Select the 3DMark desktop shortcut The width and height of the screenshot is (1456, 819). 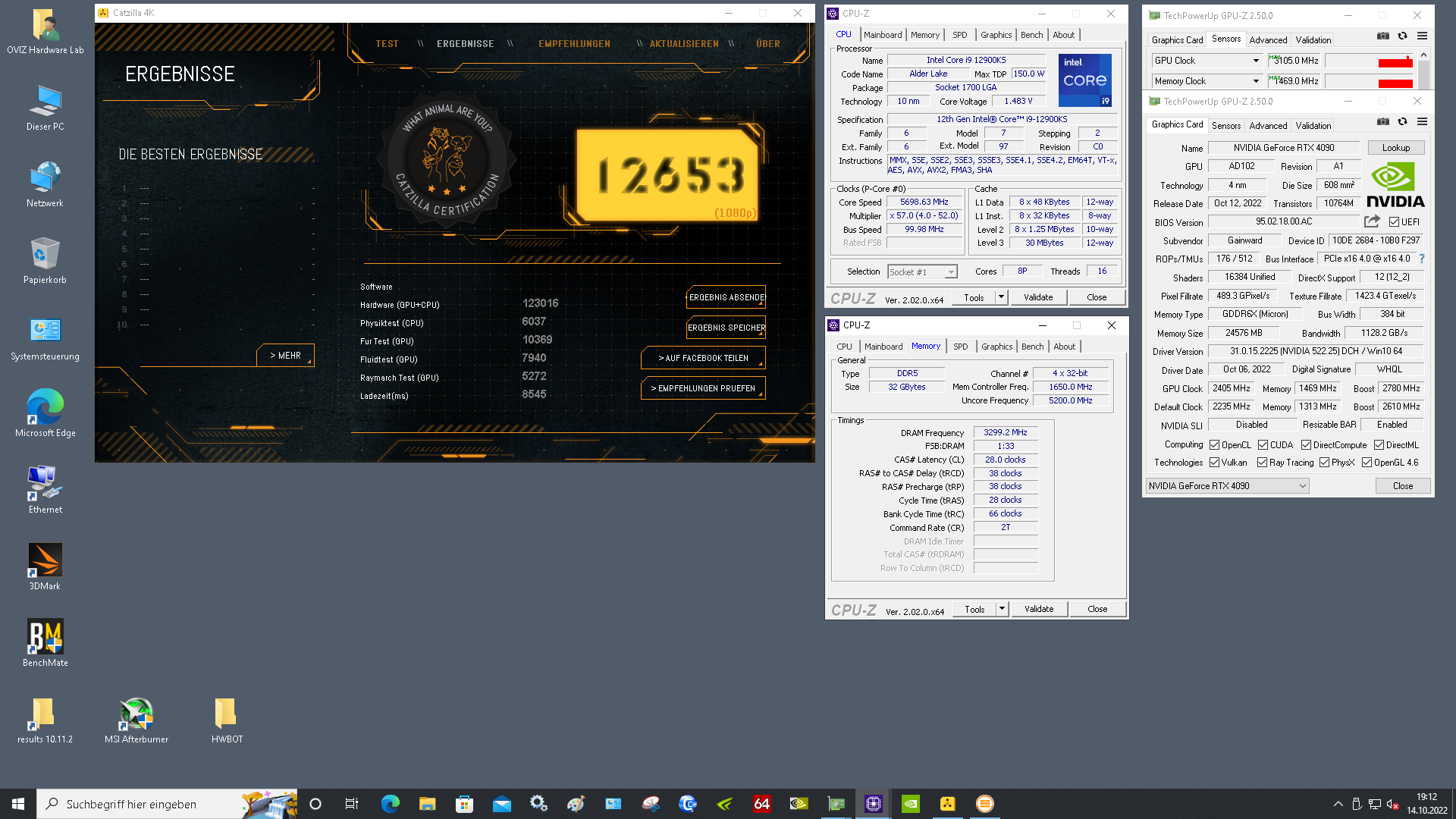(45, 567)
